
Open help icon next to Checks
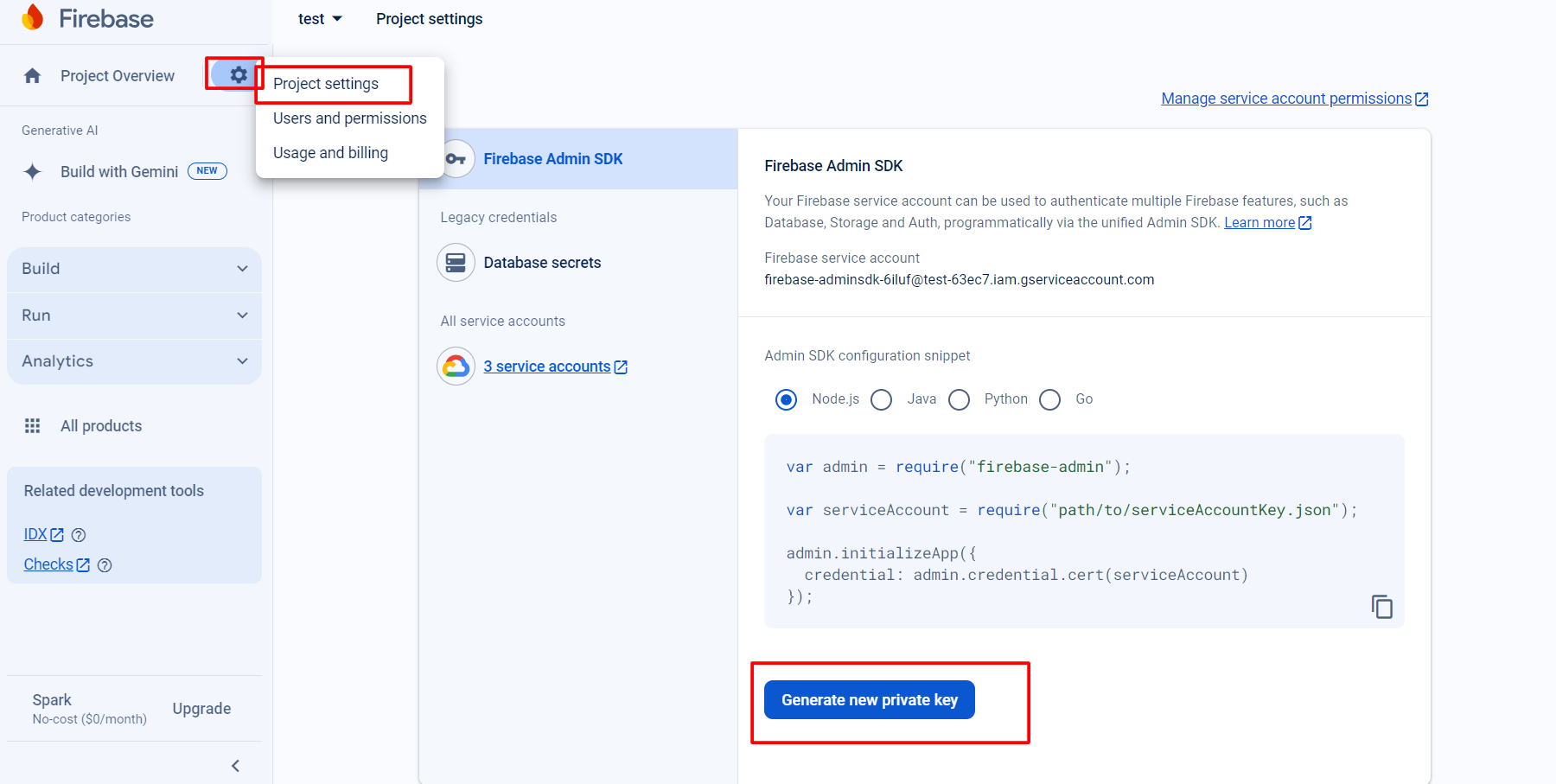pyautogui.click(x=105, y=565)
